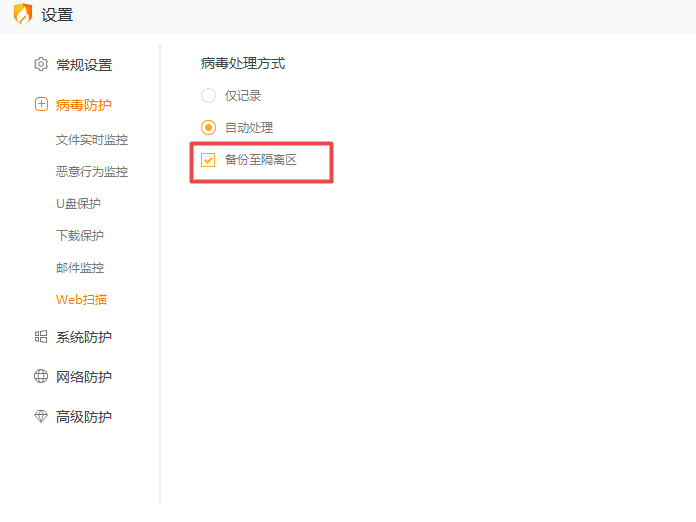
Task: Open 文件实时监控 settings page
Action: [92, 140]
